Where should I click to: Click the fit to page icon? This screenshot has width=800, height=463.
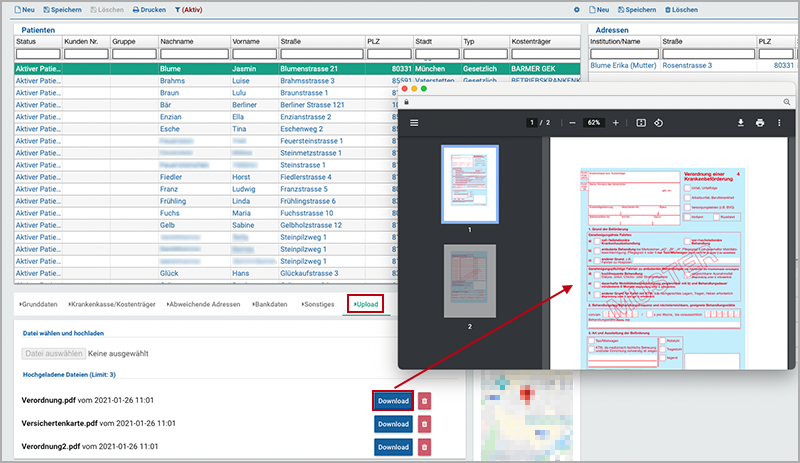[641, 122]
